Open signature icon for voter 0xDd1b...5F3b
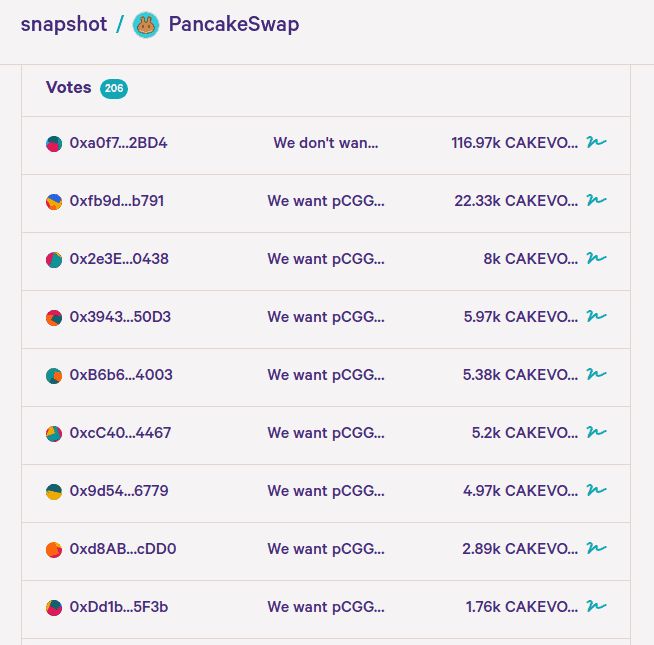The image size is (654, 645). pos(597,607)
